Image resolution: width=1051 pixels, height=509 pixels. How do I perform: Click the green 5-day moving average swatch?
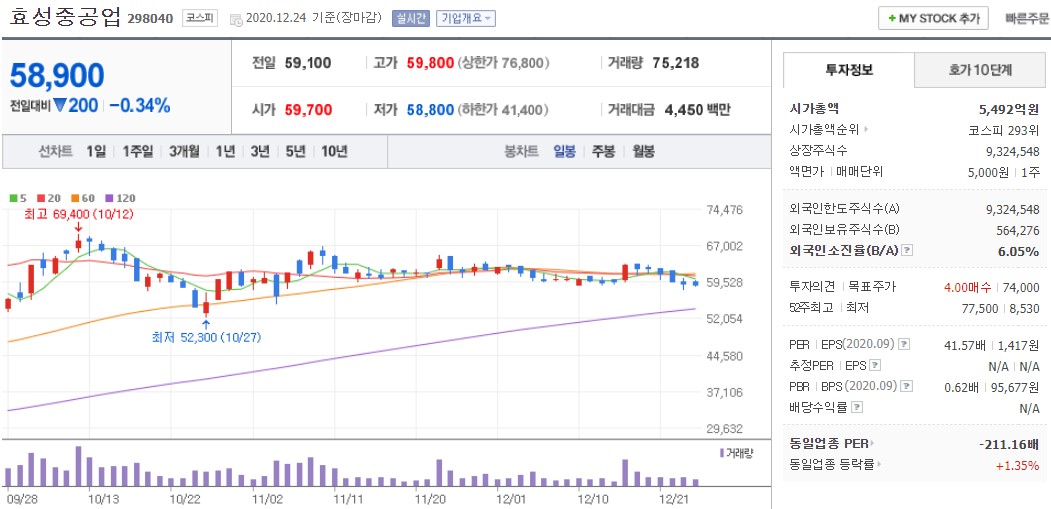click(x=13, y=199)
